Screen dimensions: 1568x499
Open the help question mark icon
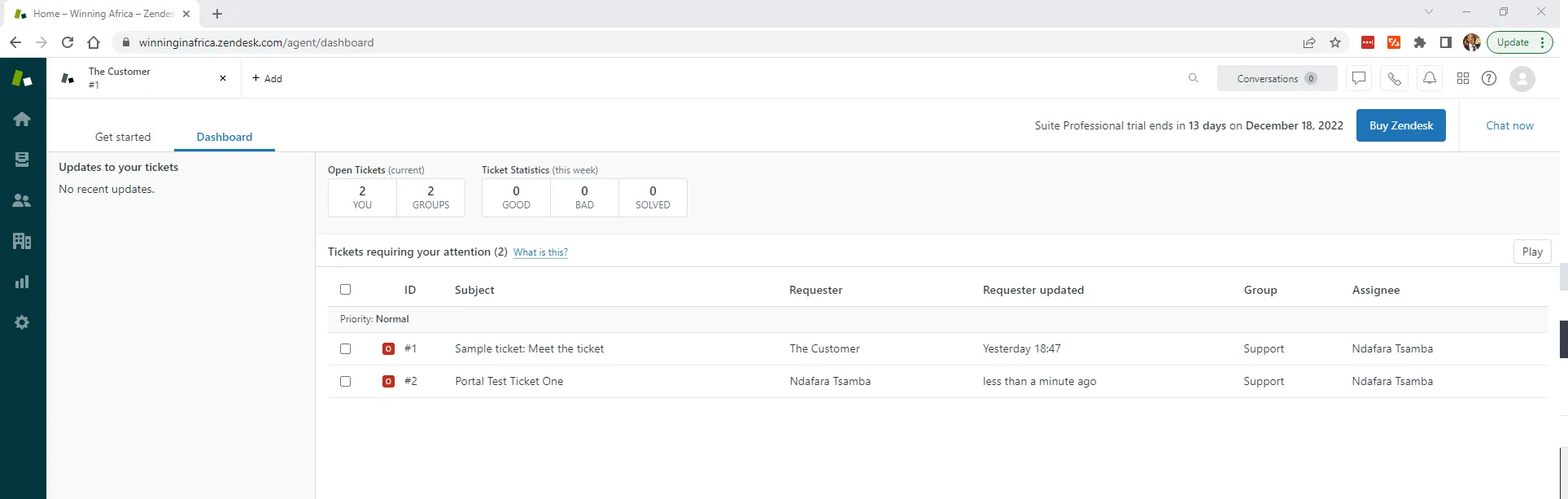[x=1489, y=78]
